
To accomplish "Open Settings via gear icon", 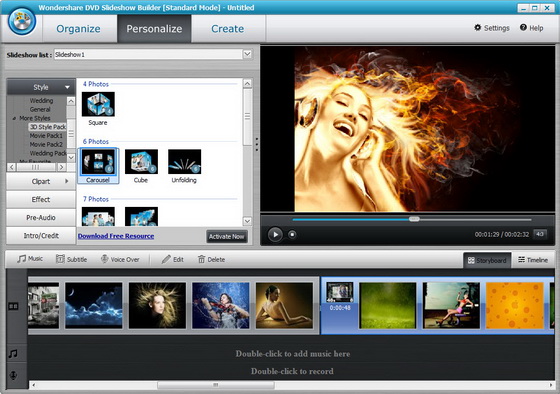I will (478, 28).
